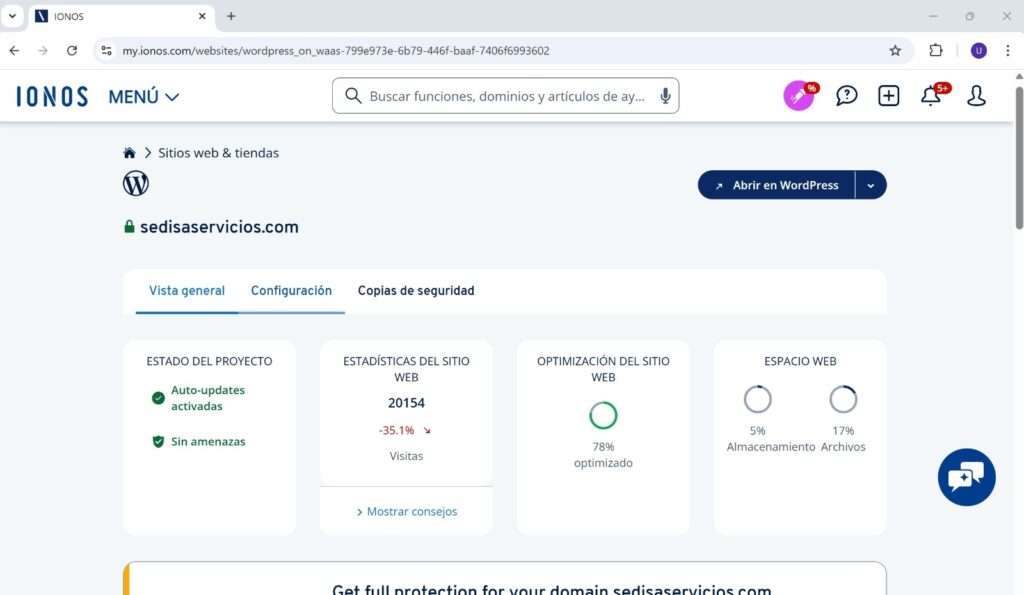Click the Auto-updates green check icon

point(158,398)
